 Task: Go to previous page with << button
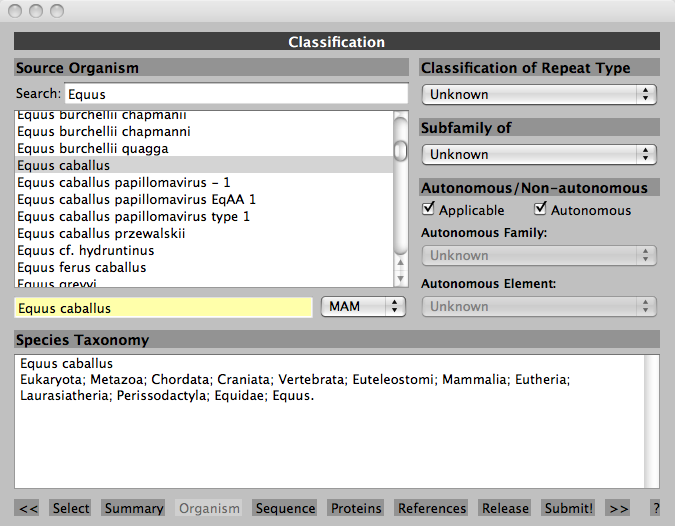pos(28,508)
